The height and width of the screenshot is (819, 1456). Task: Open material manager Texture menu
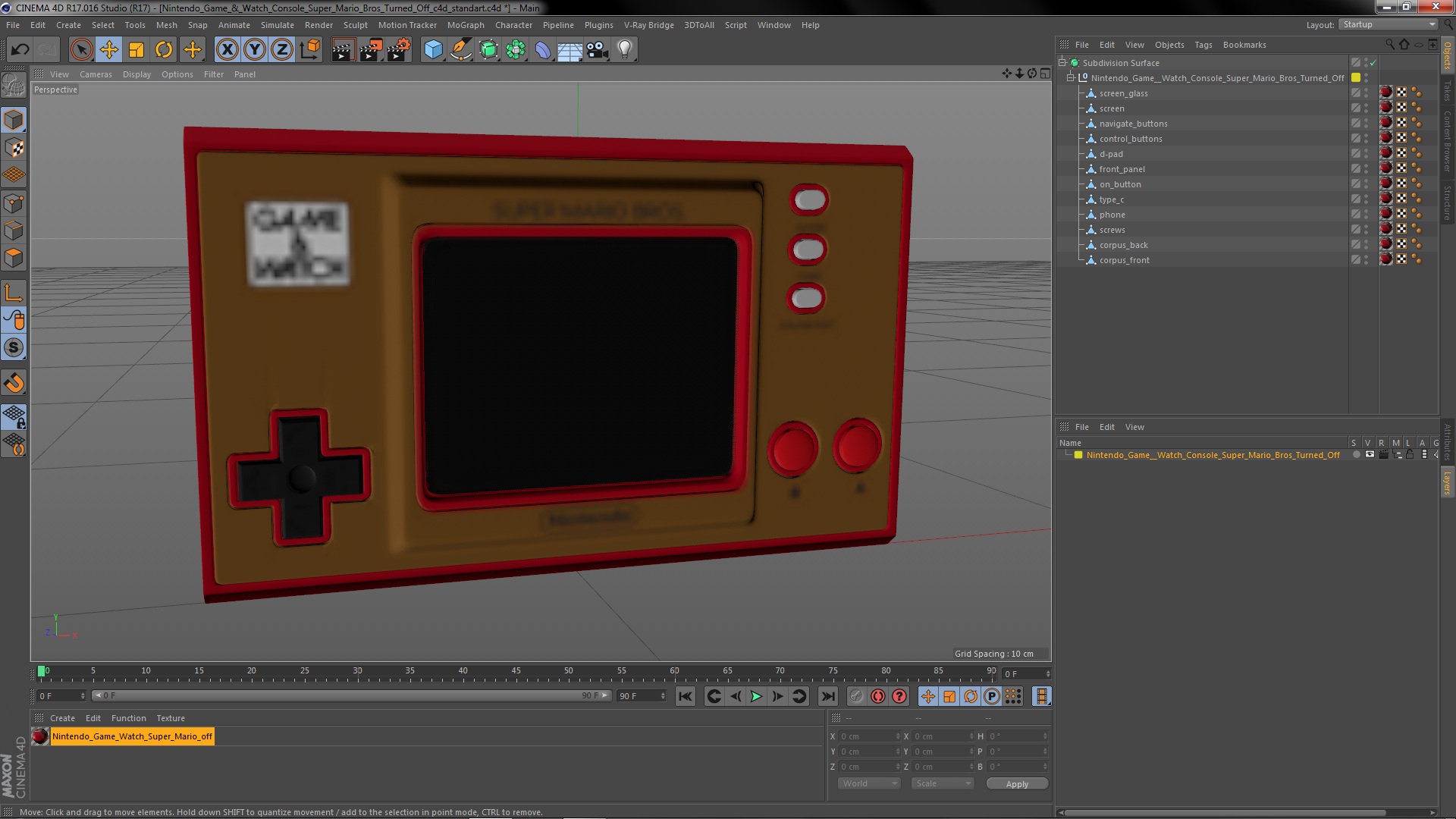point(171,718)
